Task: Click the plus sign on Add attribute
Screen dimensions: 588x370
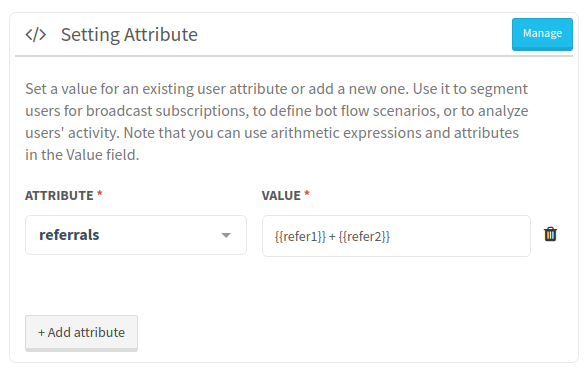Action: tap(41, 333)
